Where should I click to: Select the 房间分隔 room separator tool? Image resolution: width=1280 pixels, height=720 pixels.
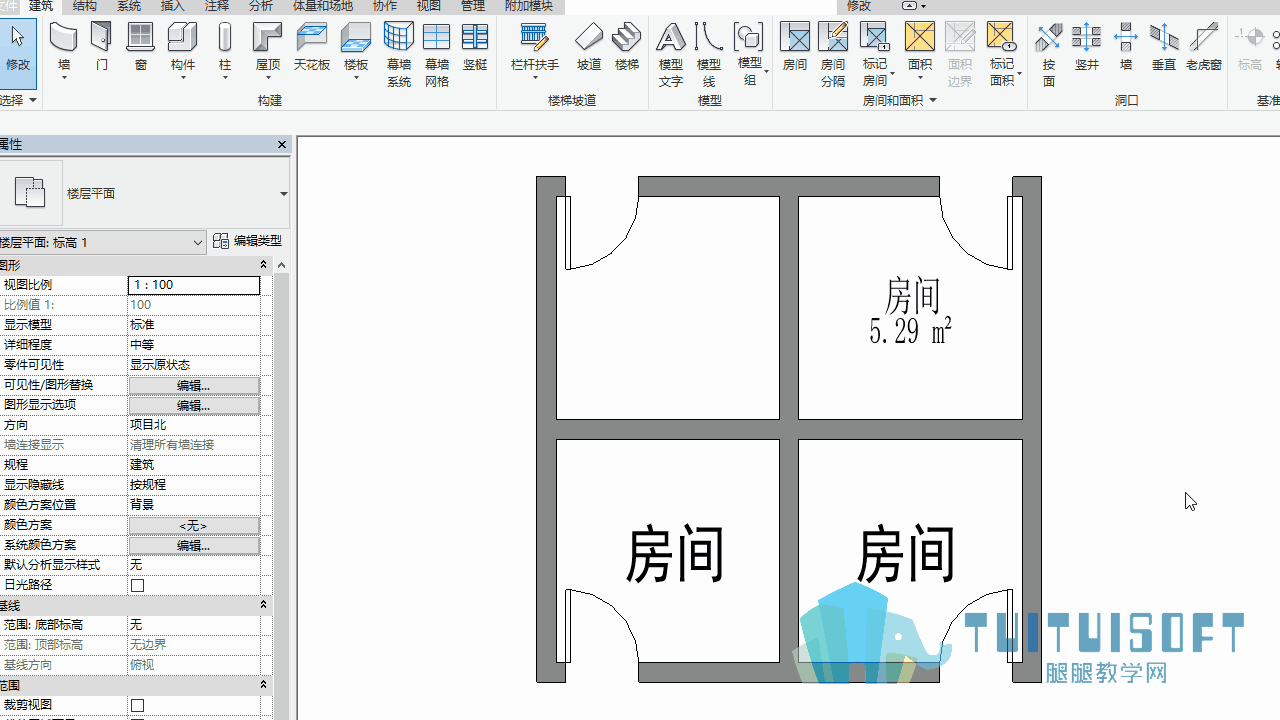click(x=833, y=54)
